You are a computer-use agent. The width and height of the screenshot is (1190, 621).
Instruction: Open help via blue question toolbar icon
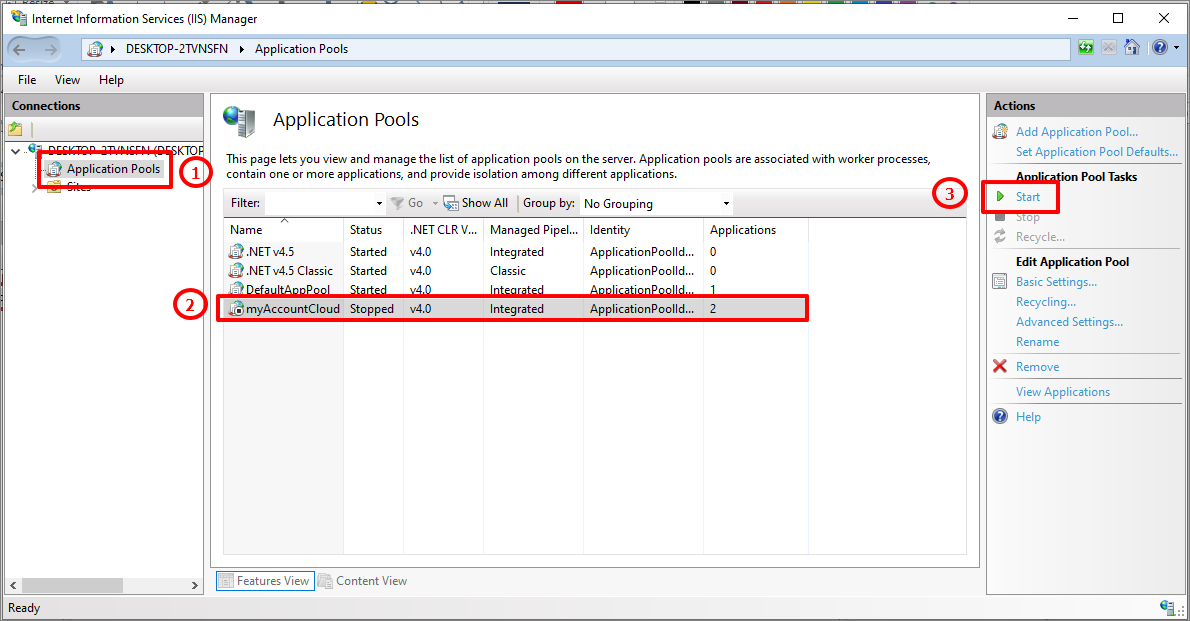(1160, 47)
